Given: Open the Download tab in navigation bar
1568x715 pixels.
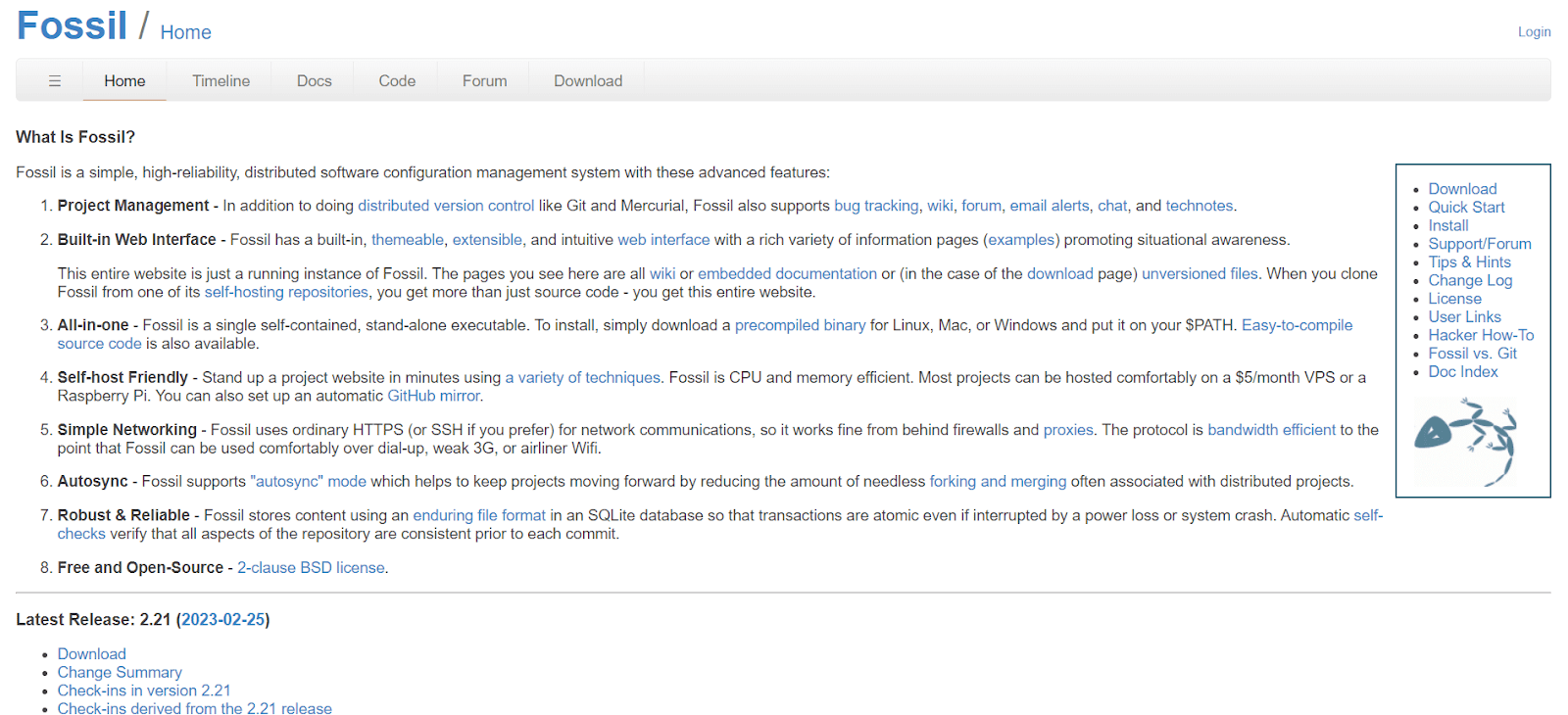Looking at the screenshot, I should point(588,81).
